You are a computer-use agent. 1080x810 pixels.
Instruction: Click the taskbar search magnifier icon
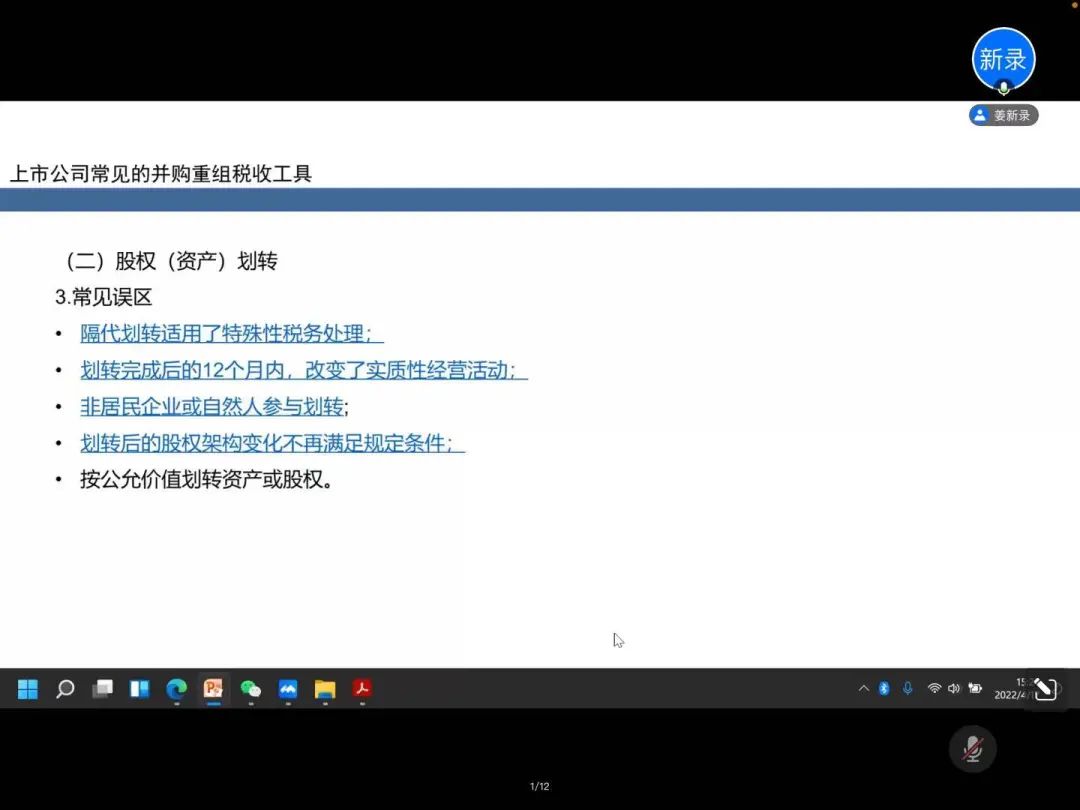[65, 689]
